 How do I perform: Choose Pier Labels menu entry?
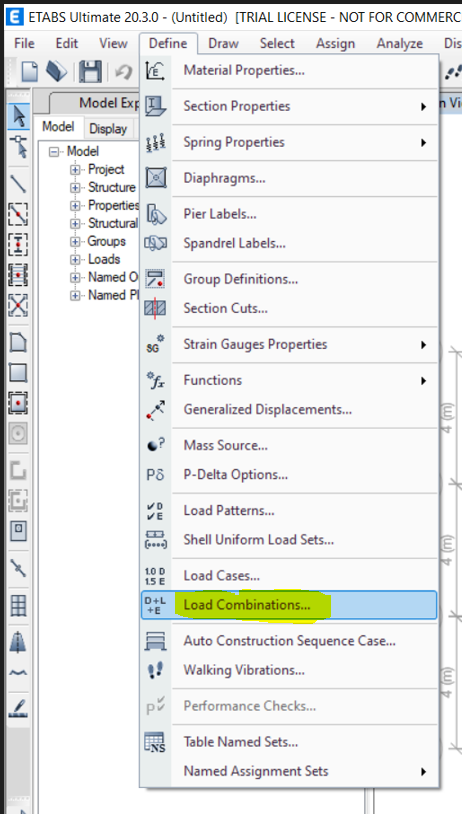pyautogui.click(x=289, y=214)
